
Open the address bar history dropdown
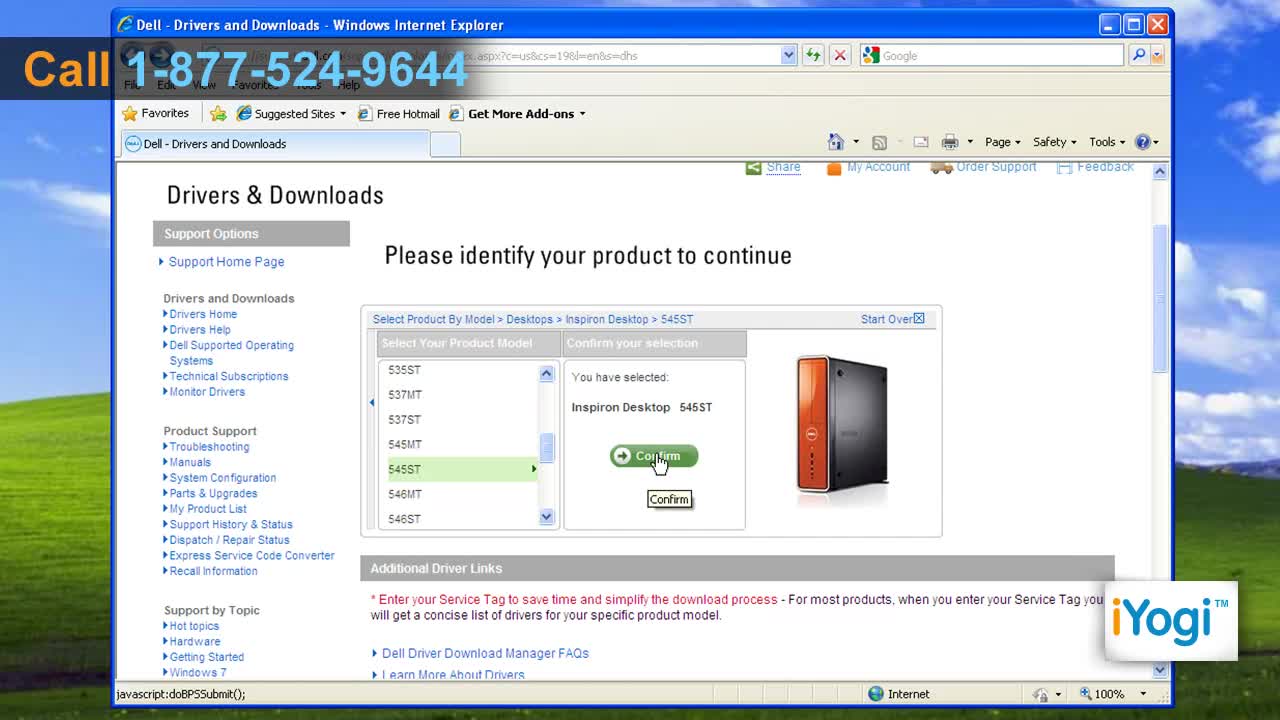click(x=789, y=56)
